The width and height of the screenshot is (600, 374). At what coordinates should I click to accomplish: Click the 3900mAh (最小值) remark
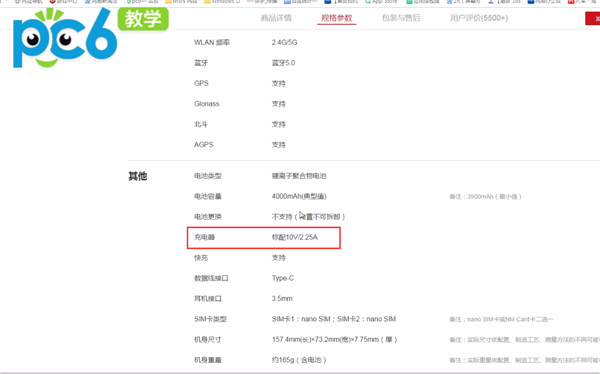pyautogui.click(x=485, y=197)
